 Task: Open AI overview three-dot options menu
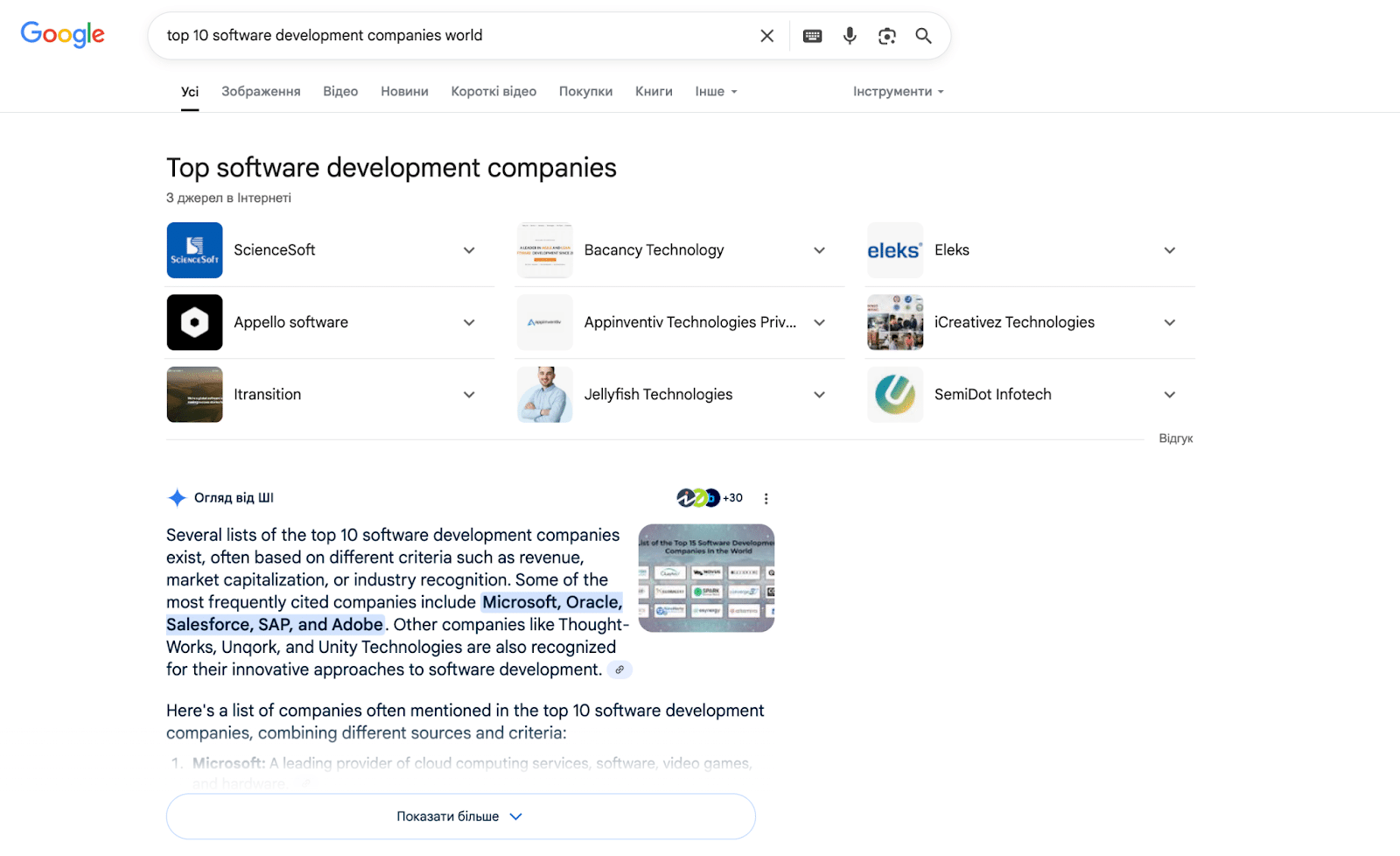coord(766,499)
